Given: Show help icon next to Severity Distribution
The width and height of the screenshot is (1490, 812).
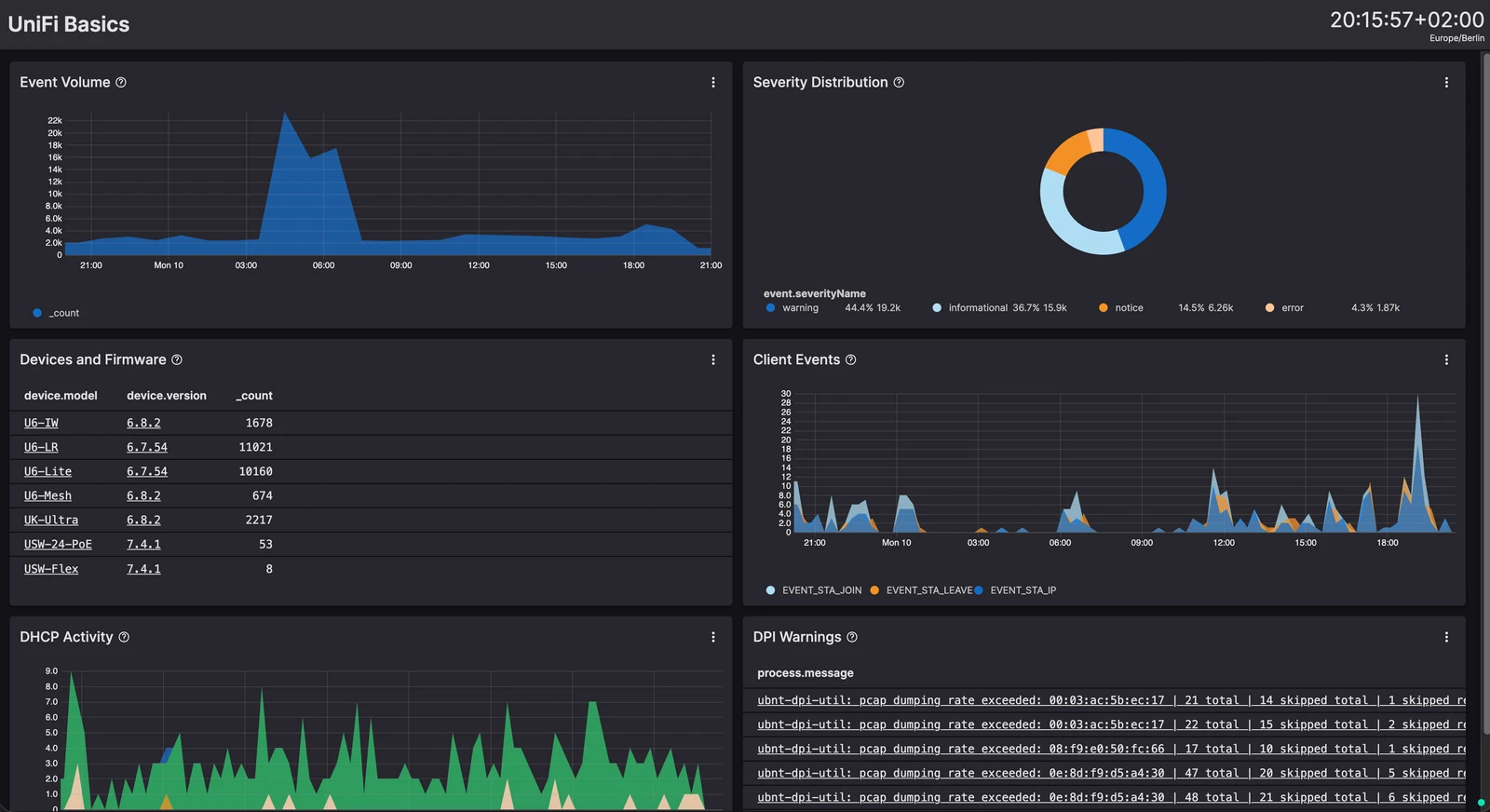Looking at the screenshot, I should click(x=899, y=83).
